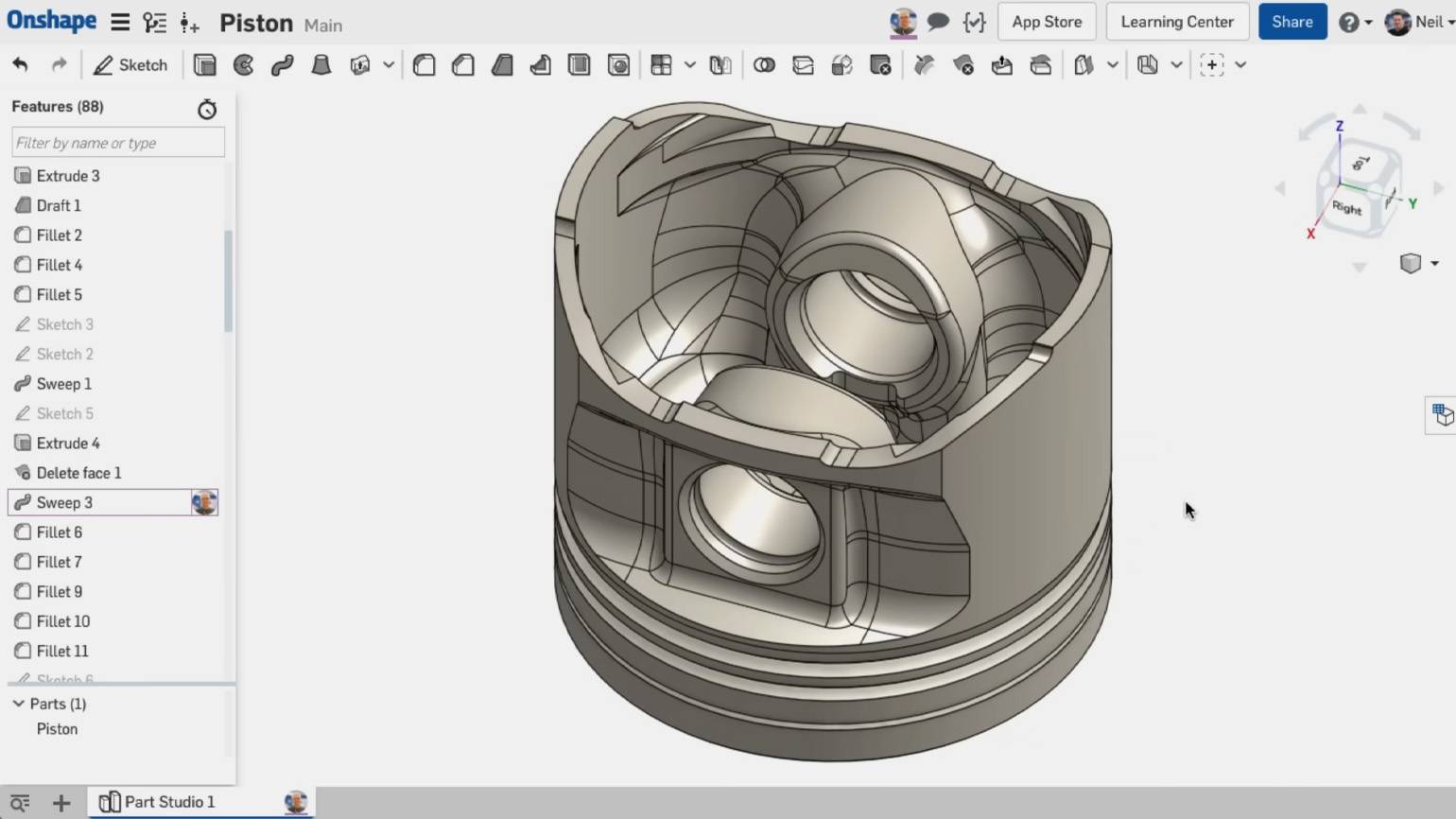The image size is (1456, 819).
Task: Select the Revolve tool
Action: tap(243, 65)
